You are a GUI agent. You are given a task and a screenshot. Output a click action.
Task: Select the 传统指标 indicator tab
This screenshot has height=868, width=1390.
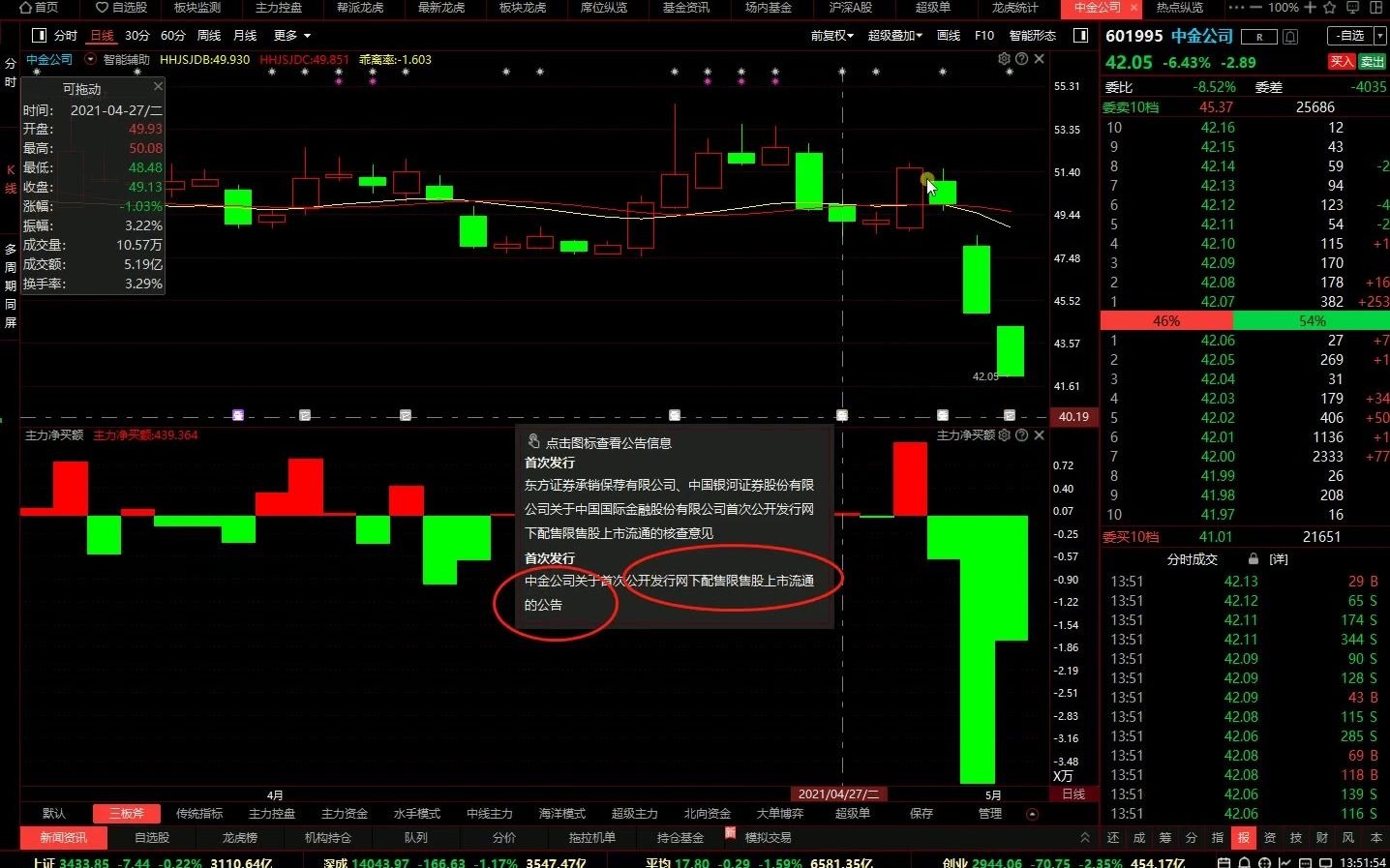(199, 814)
